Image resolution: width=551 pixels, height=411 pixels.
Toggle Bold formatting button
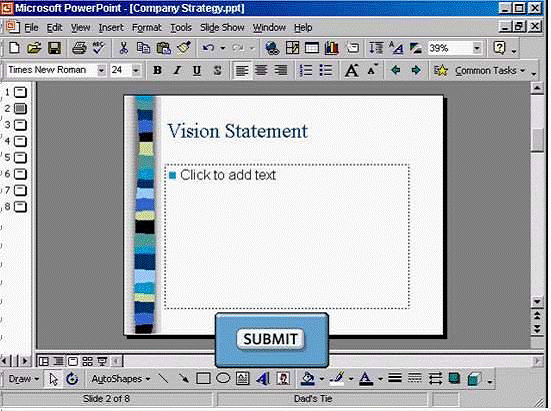click(157, 70)
